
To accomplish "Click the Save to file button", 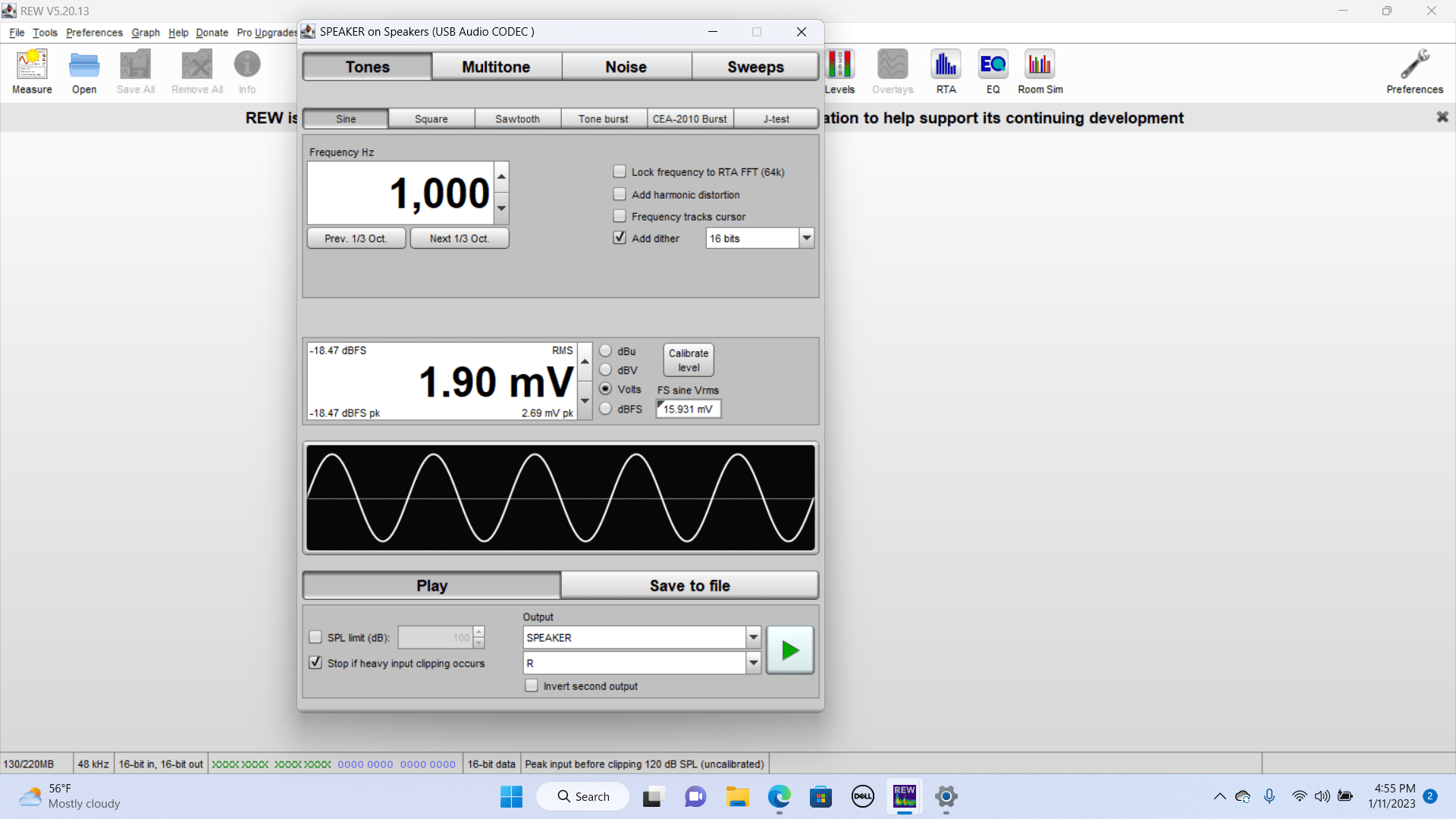I will [x=689, y=585].
